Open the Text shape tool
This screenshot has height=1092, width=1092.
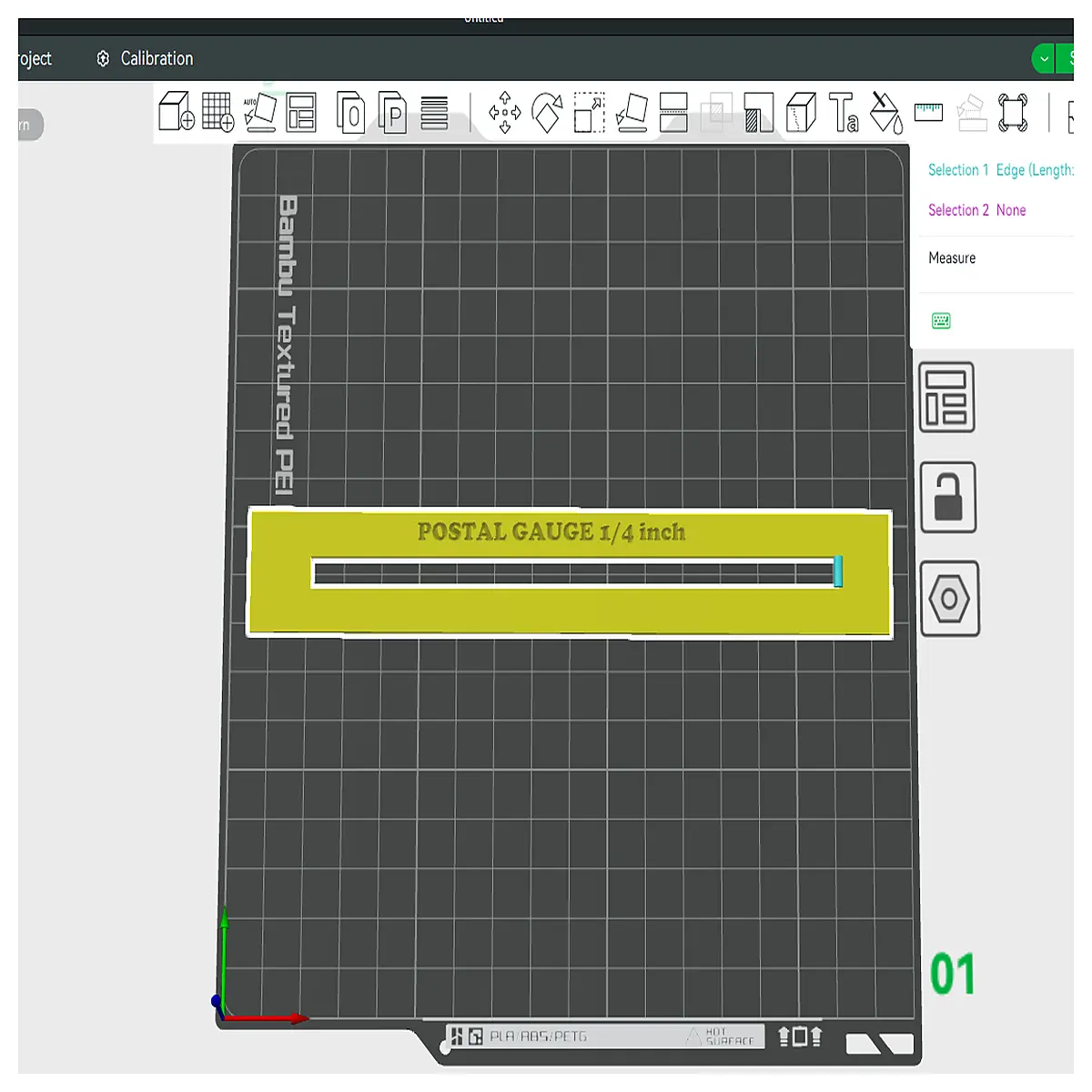[844, 113]
